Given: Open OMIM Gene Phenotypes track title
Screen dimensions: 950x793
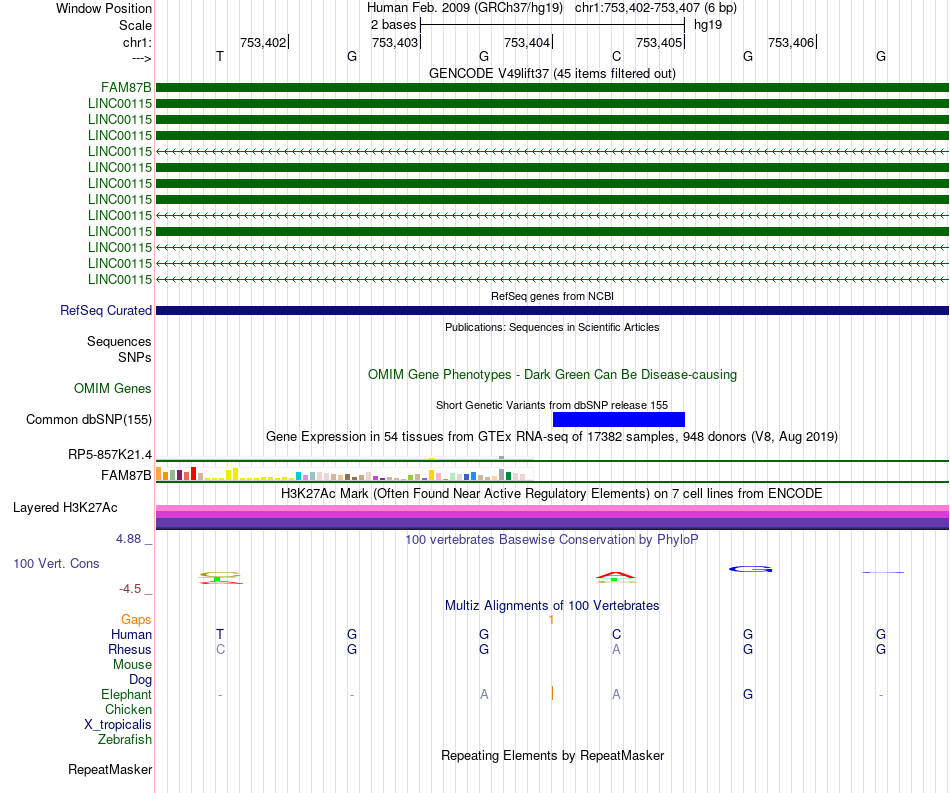Looking at the screenshot, I should coord(552,374).
